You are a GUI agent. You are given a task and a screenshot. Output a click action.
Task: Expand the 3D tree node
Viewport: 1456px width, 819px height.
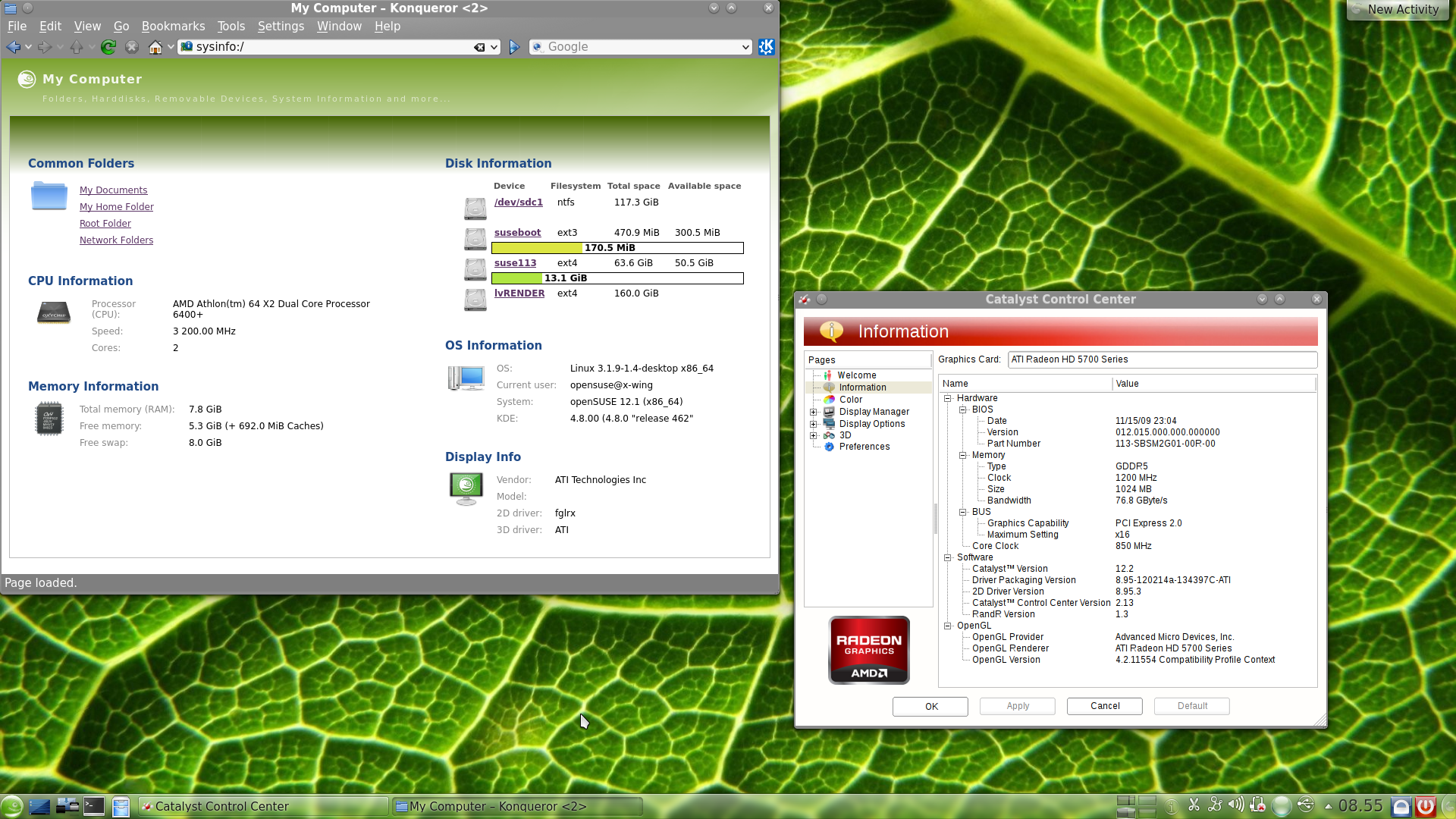click(814, 435)
